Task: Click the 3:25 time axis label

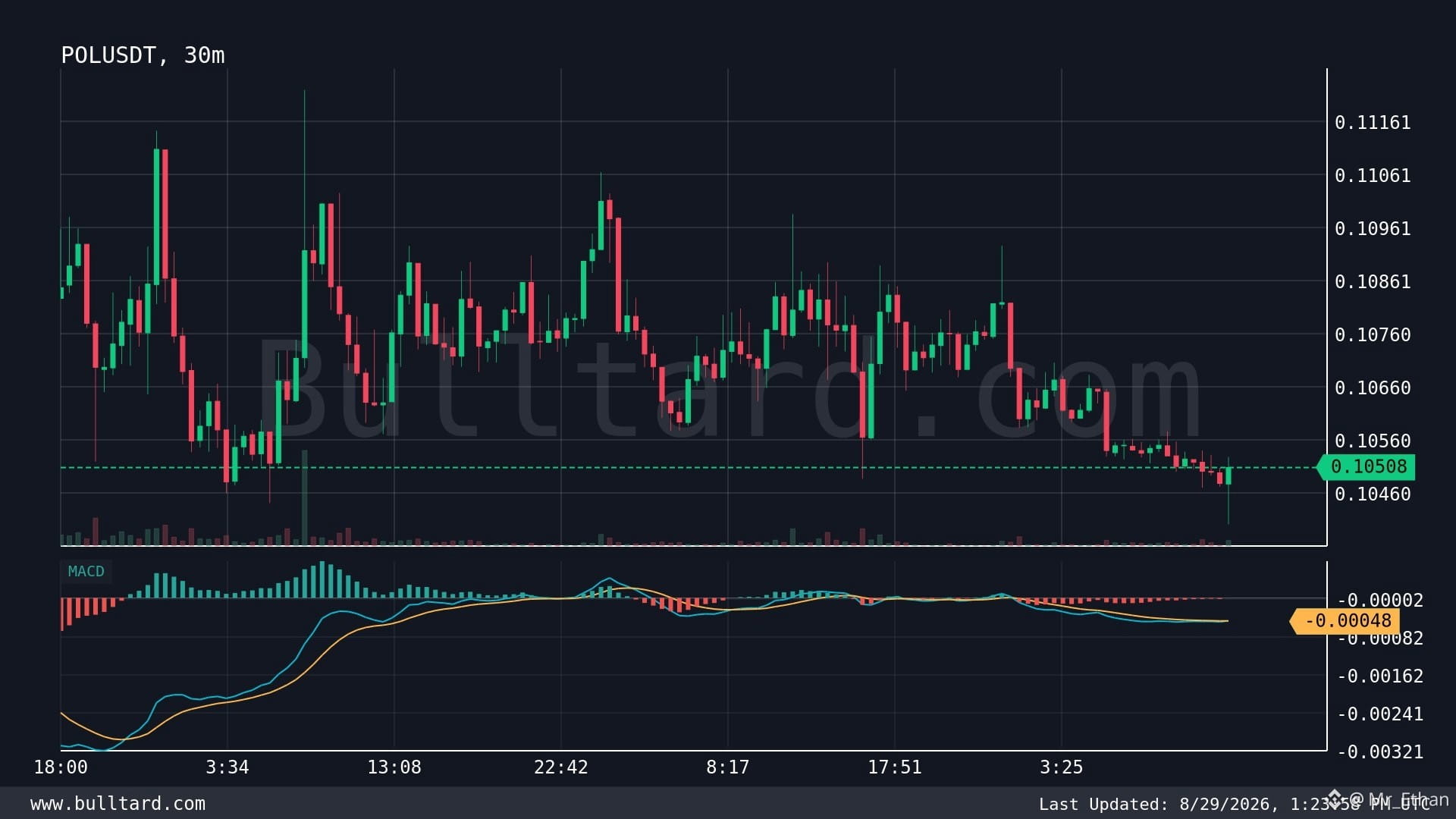Action: (1062, 767)
